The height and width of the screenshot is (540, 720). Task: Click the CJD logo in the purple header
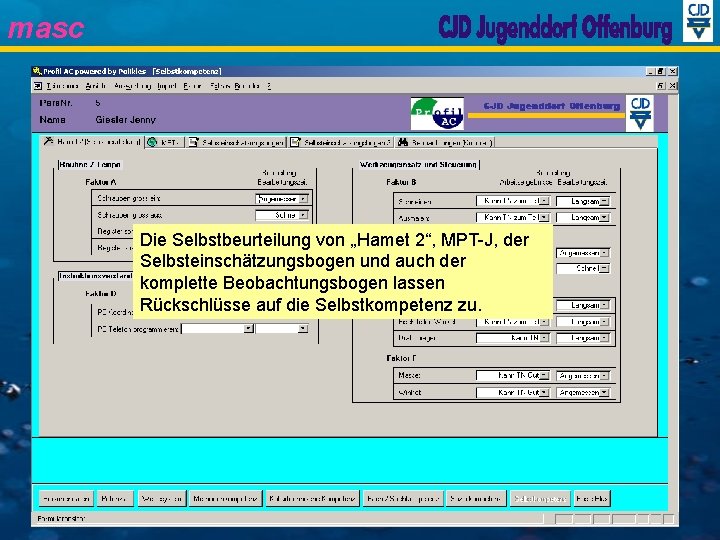(640, 113)
